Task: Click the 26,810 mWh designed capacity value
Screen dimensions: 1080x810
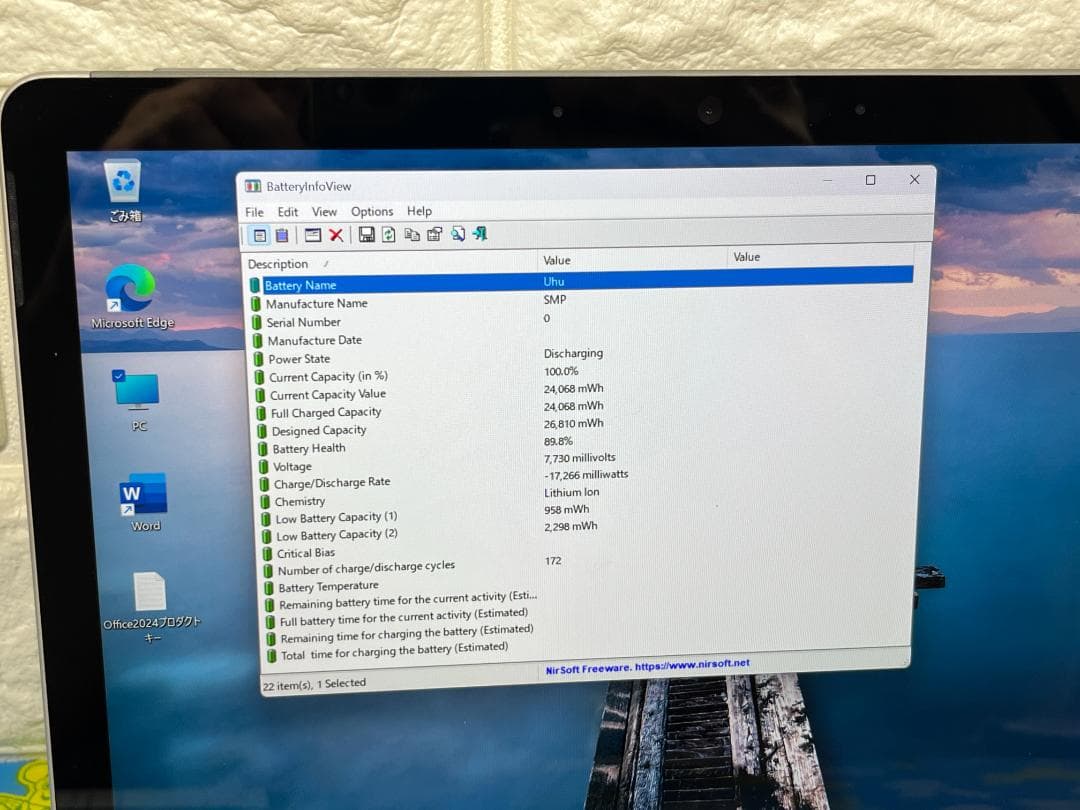Action: [573, 424]
